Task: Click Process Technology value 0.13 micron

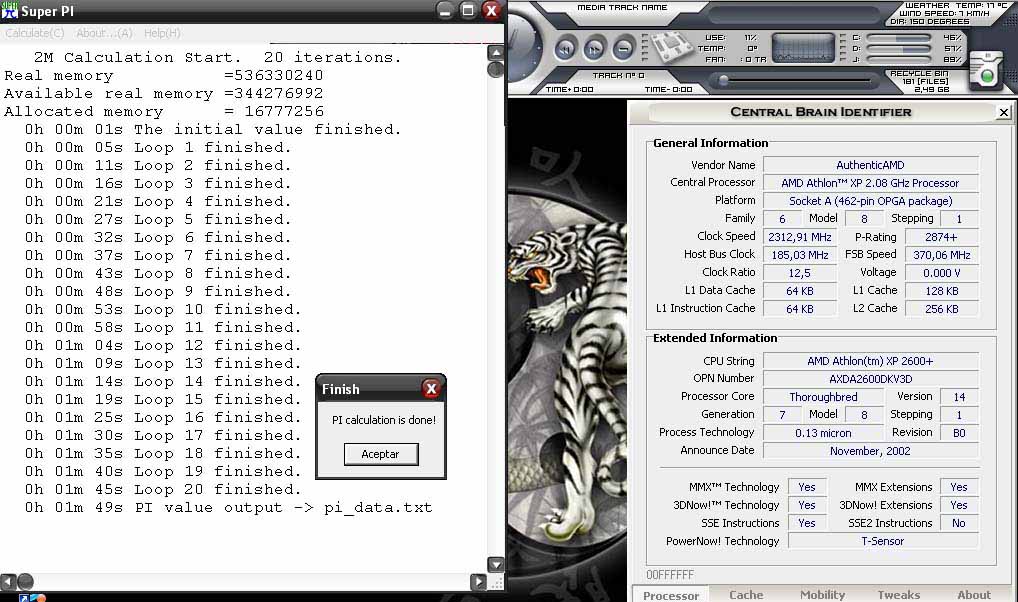Action: click(x=823, y=433)
